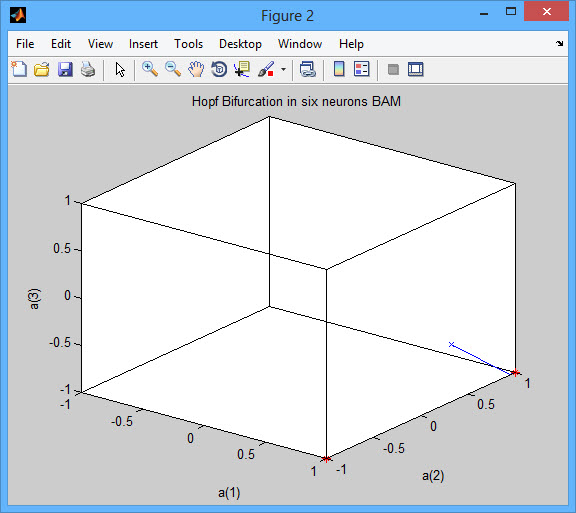
Task: Click the New Figure icon
Action: 19,69
